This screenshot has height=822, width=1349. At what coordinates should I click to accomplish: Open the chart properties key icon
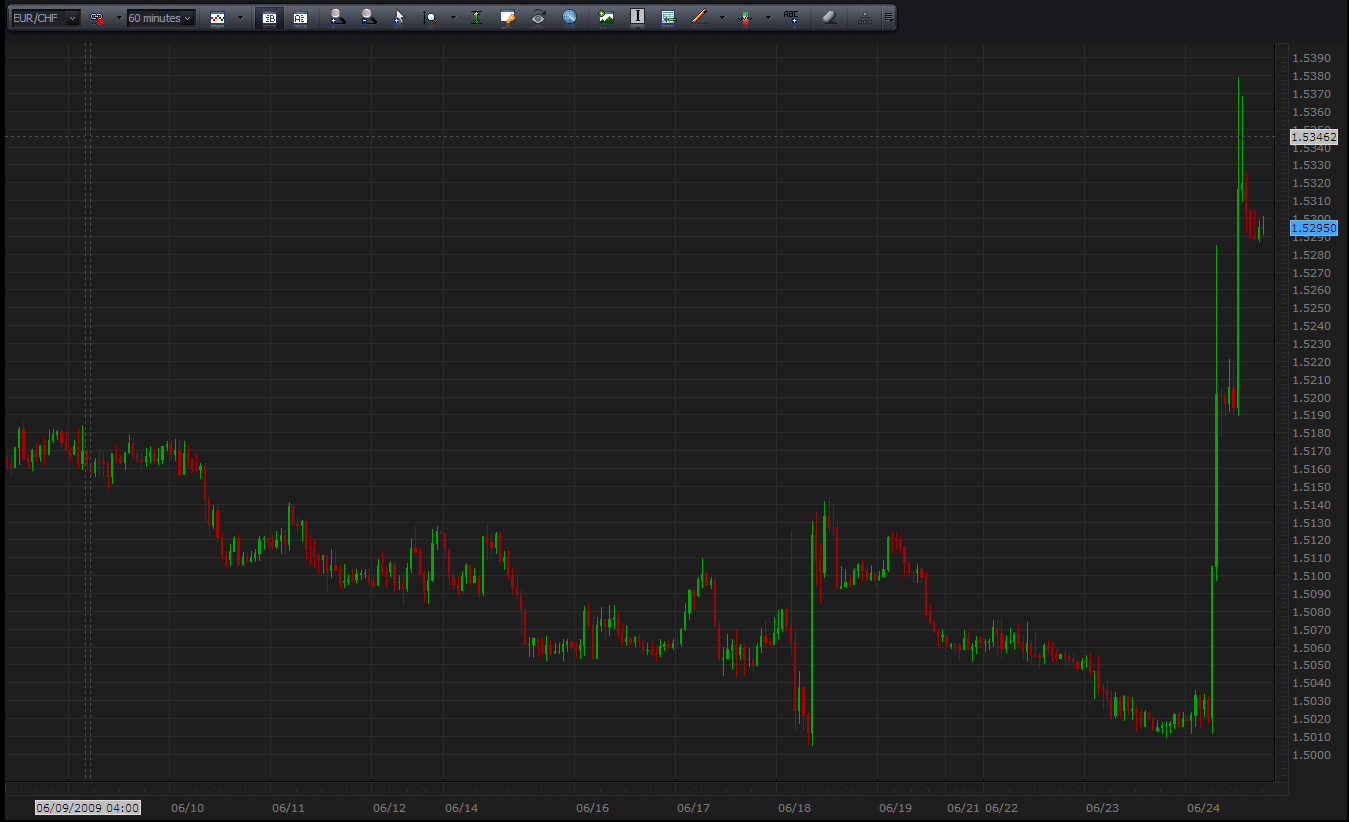click(507, 17)
